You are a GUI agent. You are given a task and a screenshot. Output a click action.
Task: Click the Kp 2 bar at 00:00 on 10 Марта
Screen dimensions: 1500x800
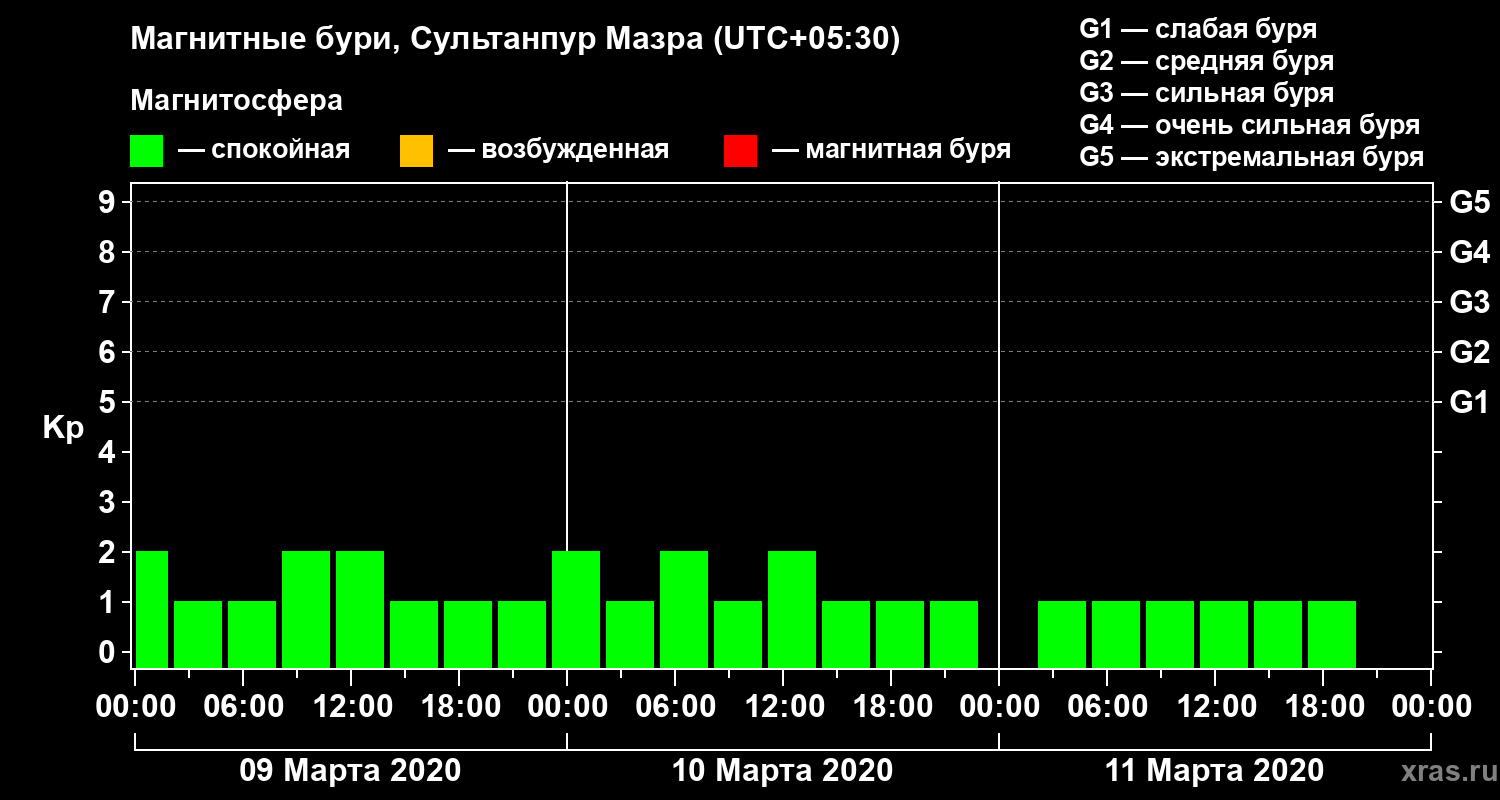576,609
